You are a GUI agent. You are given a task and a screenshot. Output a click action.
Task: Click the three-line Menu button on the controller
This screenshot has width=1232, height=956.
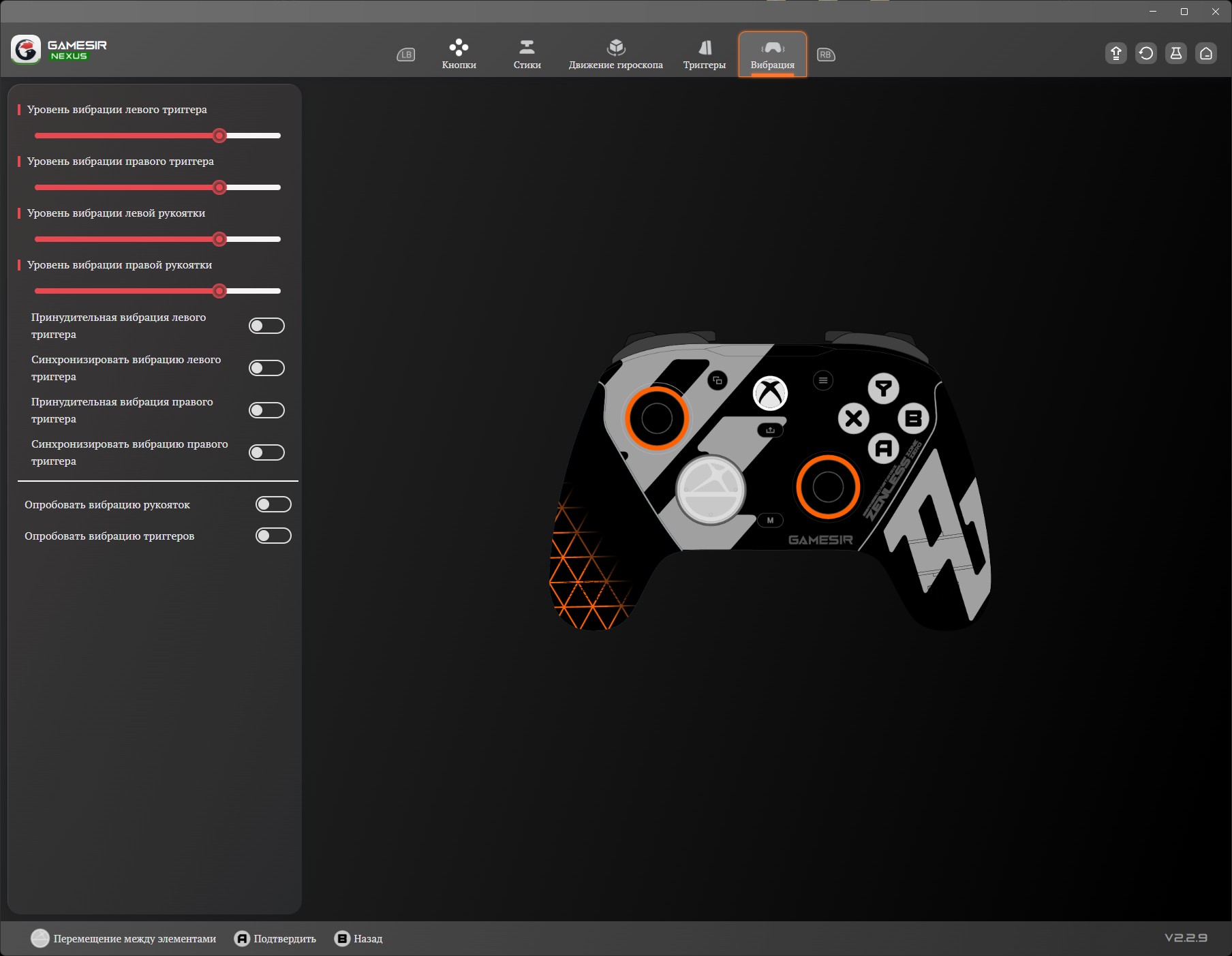pyautogui.click(x=823, y=380)
